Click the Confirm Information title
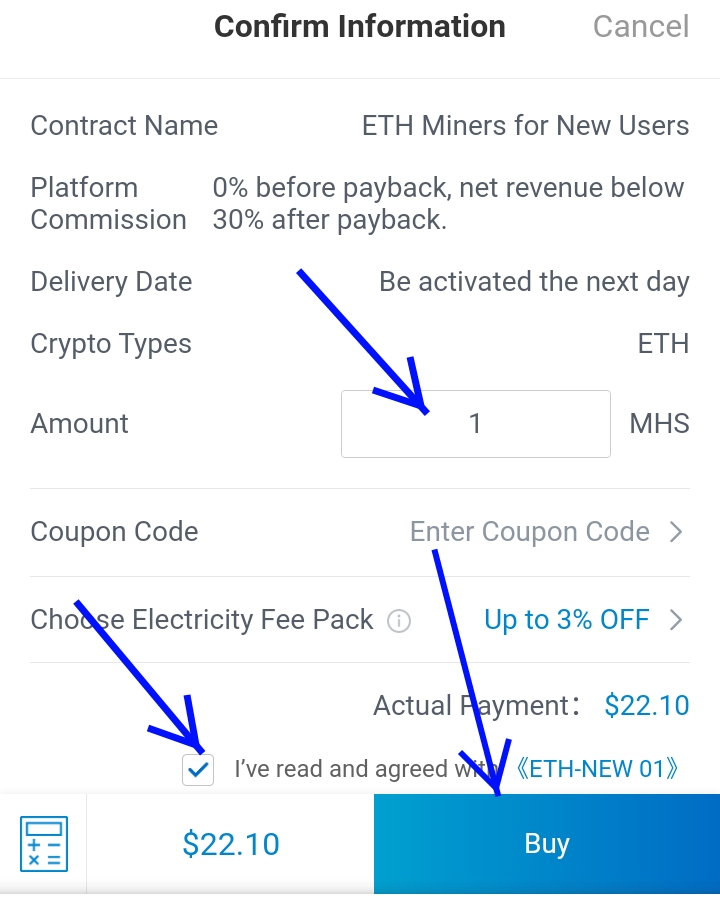The height and width of the screenshot is (903, 720). tap(360, 26)
